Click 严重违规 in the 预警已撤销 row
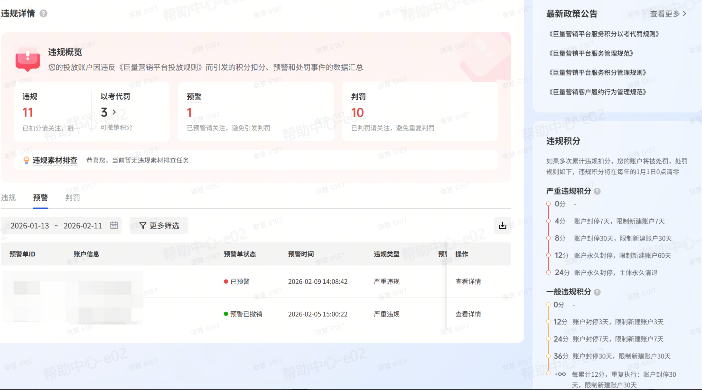 click(386, 314)
